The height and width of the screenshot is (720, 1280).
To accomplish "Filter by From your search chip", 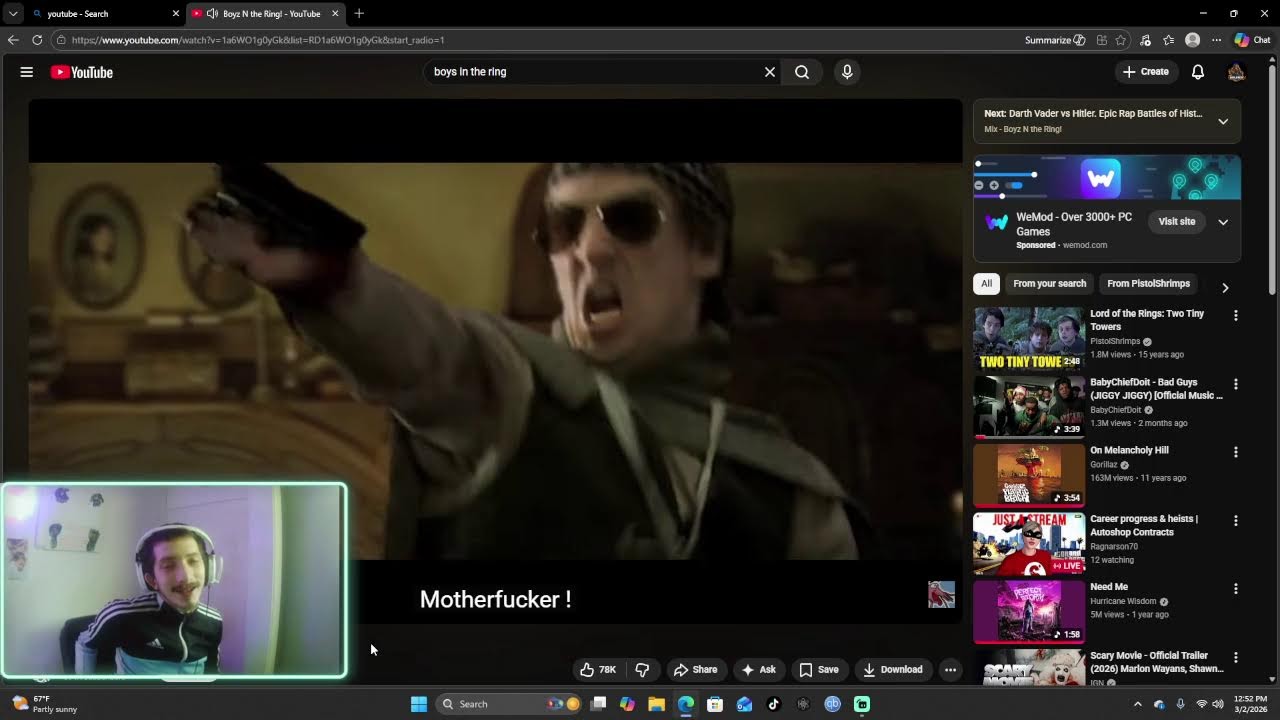I will point(1049,284).
